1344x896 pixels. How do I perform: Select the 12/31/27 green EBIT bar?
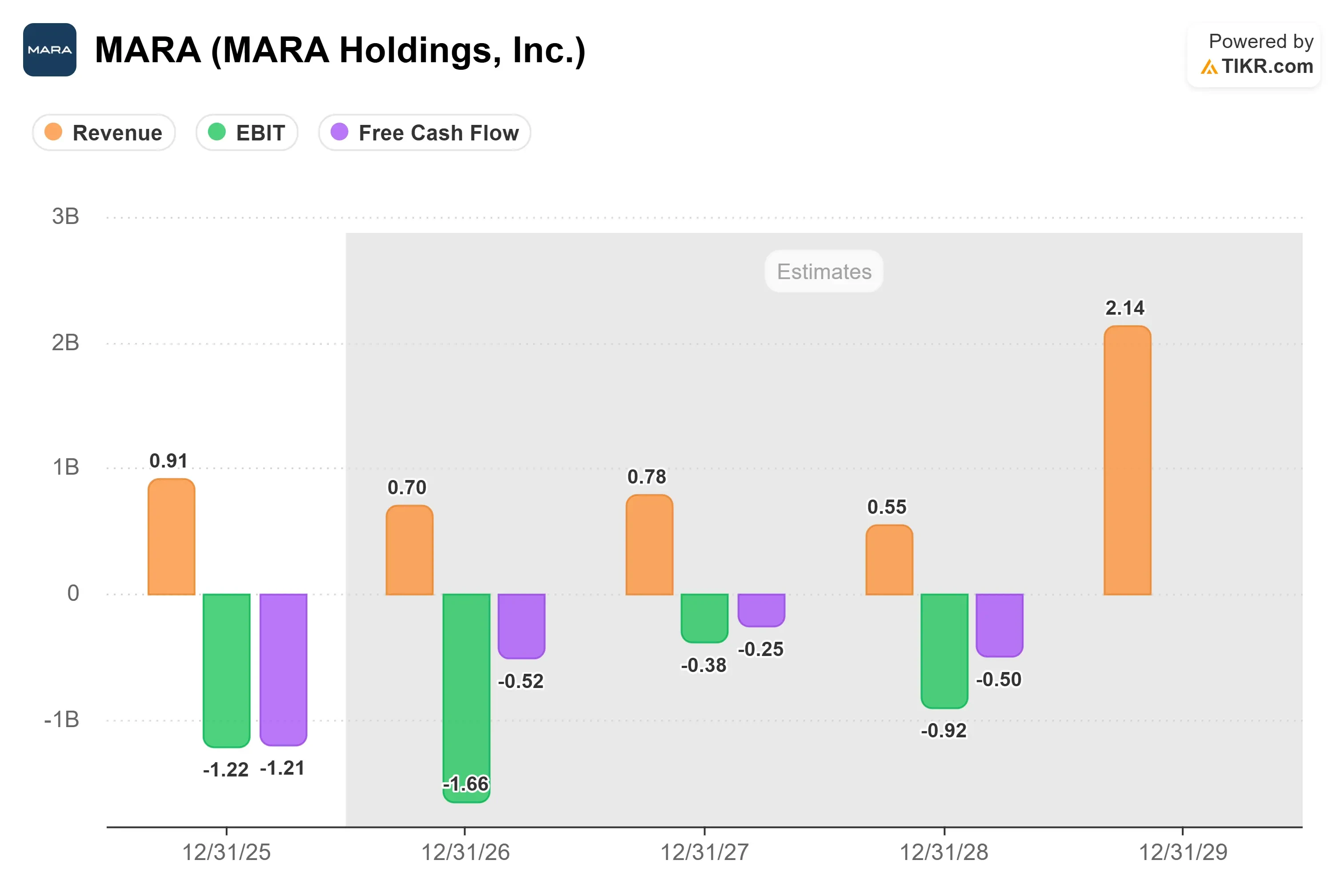(x=704, y=618)
